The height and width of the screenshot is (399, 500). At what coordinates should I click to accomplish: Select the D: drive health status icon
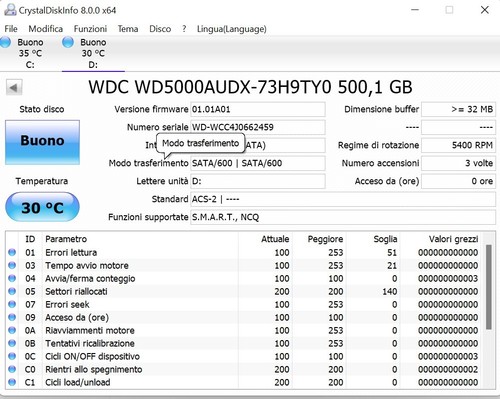[68, 42]
